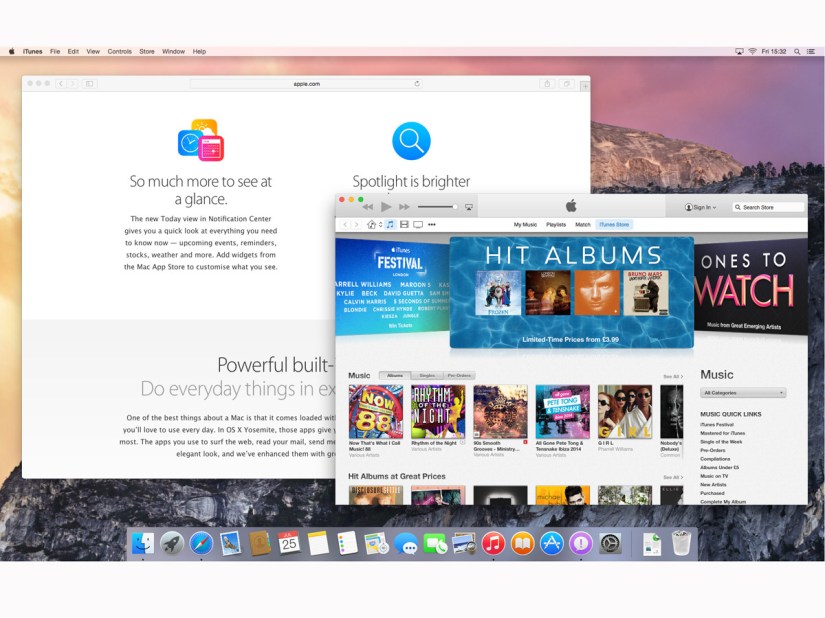The image size is (825, 618).
Task: Go back in iTunes Store navigation
Action: click(x=345, y=225)
